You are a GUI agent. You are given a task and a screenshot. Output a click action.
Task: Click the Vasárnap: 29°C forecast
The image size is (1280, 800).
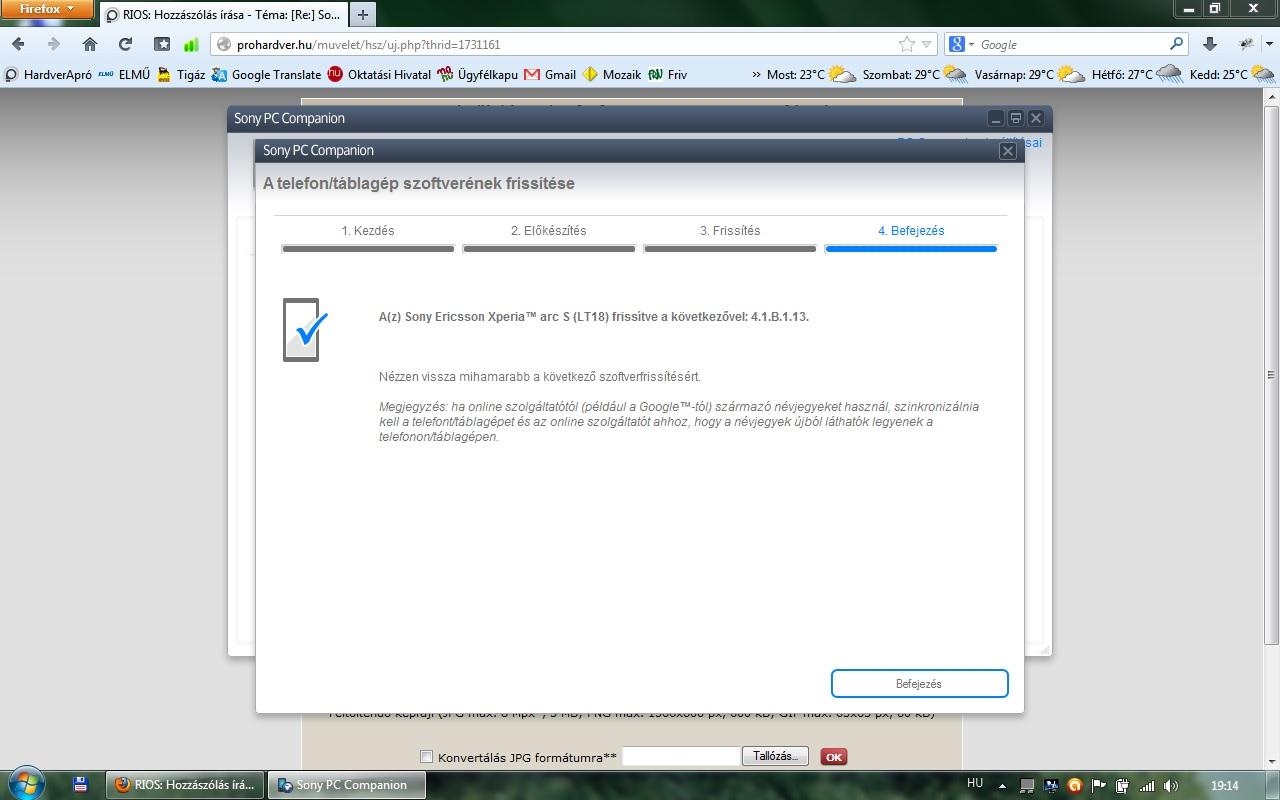1030,74
